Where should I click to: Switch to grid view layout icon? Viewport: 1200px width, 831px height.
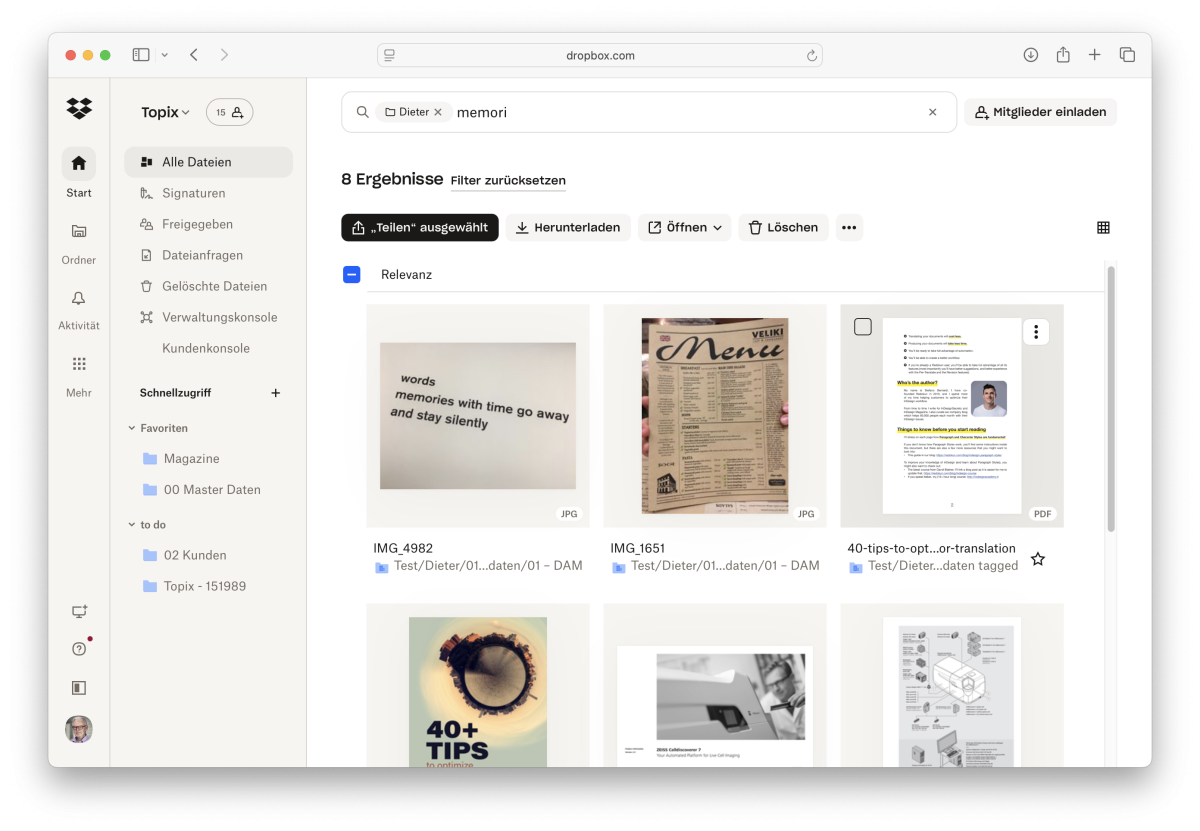[1103, 228]
